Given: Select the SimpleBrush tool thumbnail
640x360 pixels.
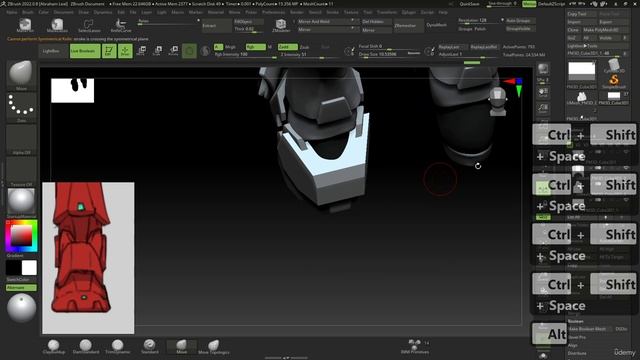Looking at the screenshot, I should pos(613,81).
